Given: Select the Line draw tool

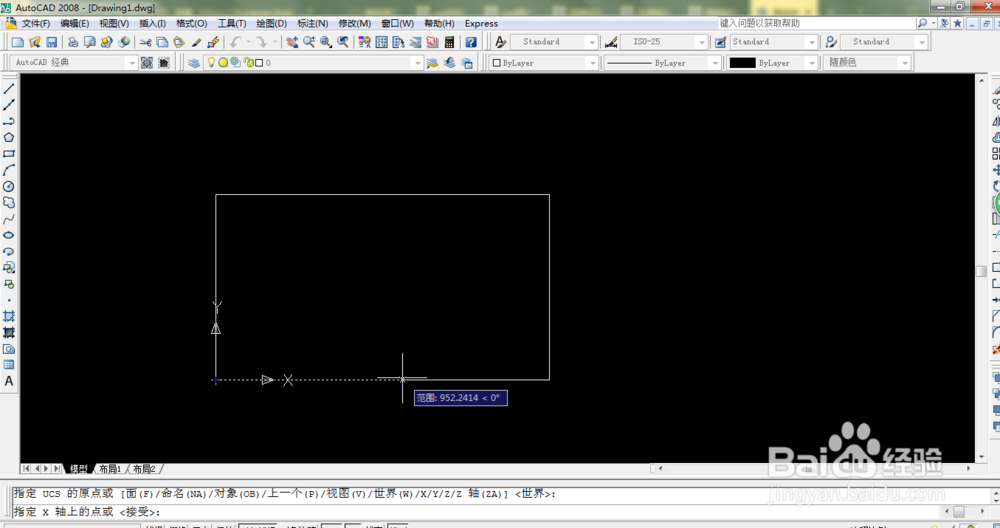Looking at the screenshot, I should click(9, 89).
